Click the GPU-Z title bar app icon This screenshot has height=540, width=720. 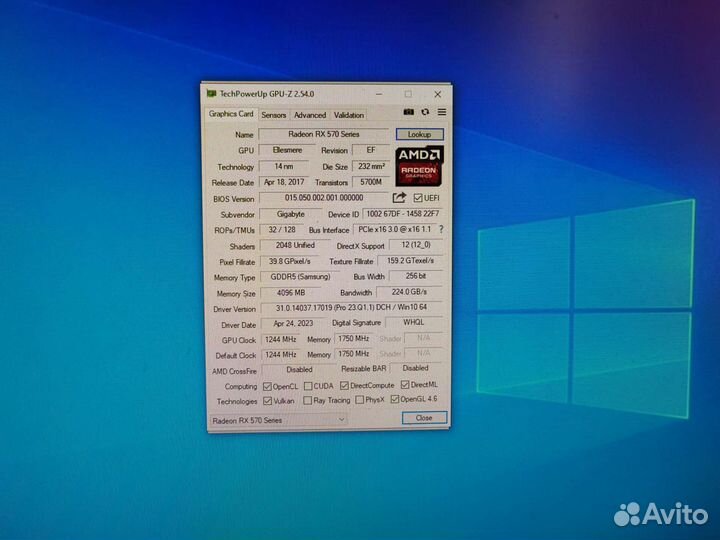(x=211, y=94)
